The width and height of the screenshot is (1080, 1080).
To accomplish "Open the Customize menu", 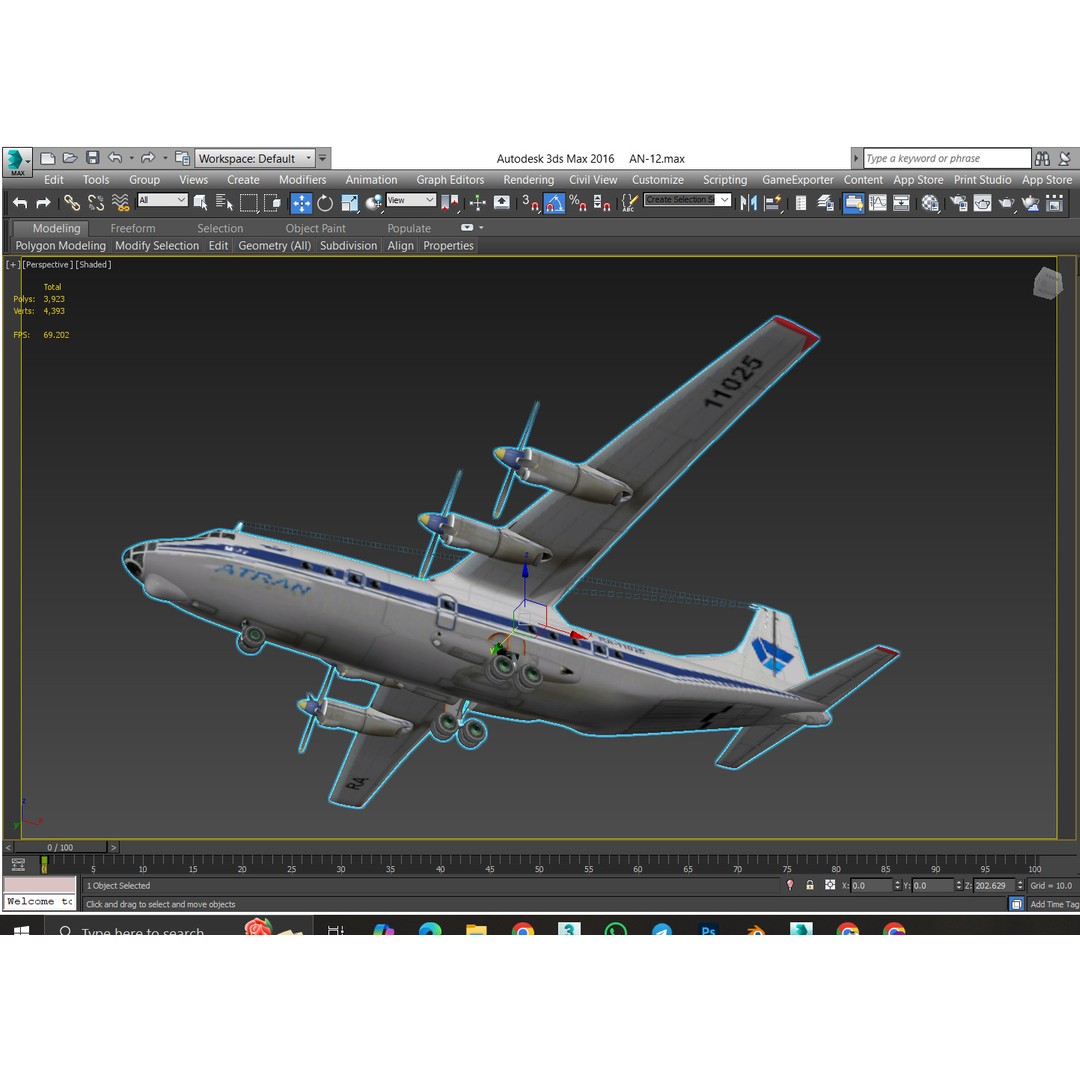I will coord(658,180).
